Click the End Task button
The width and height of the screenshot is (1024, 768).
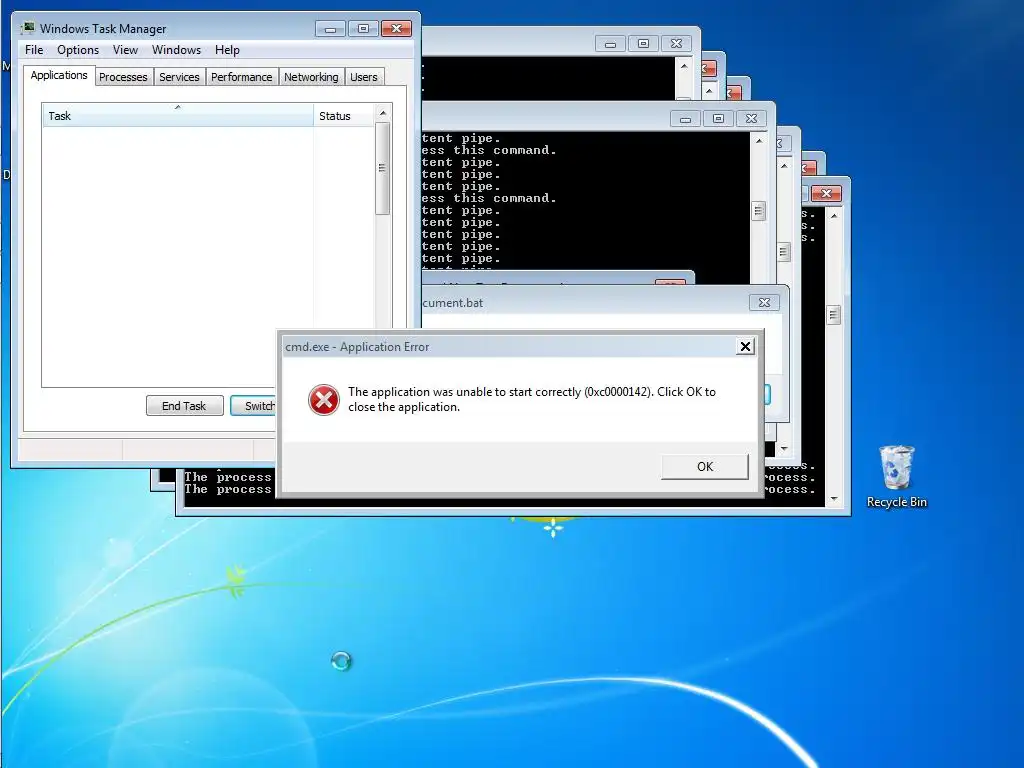pyautogui.click(x=184, y=406)
